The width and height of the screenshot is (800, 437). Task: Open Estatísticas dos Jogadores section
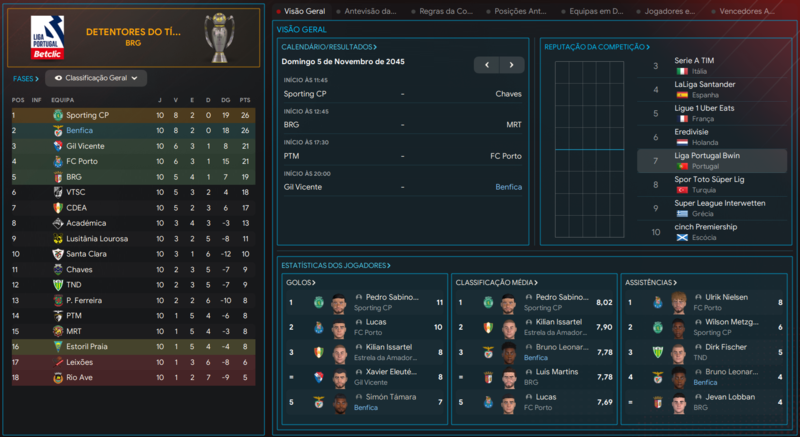tap(336, 265)
